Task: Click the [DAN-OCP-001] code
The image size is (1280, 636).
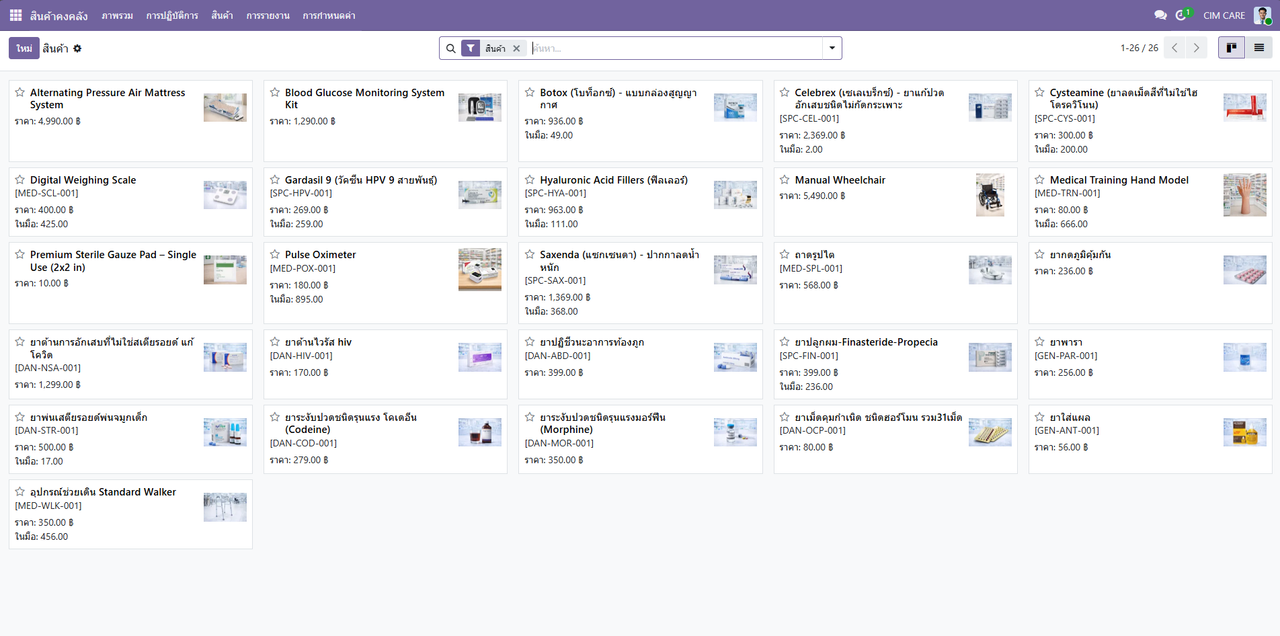Action: (813, 430)
